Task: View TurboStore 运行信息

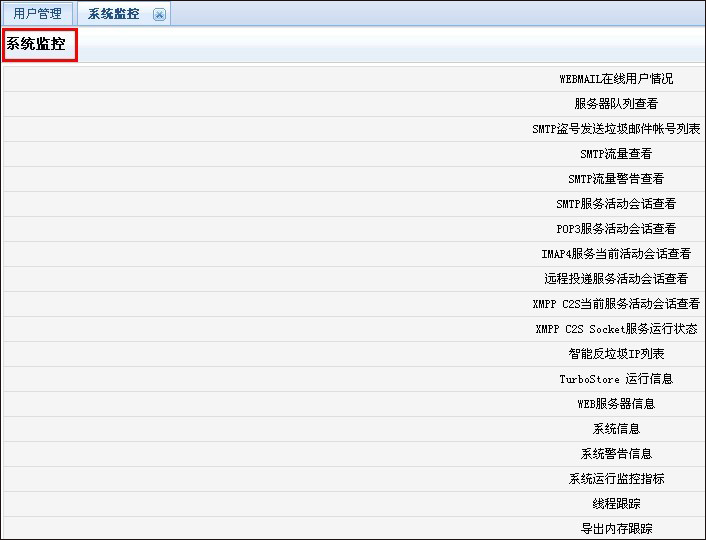Action: tap(616, 379)
